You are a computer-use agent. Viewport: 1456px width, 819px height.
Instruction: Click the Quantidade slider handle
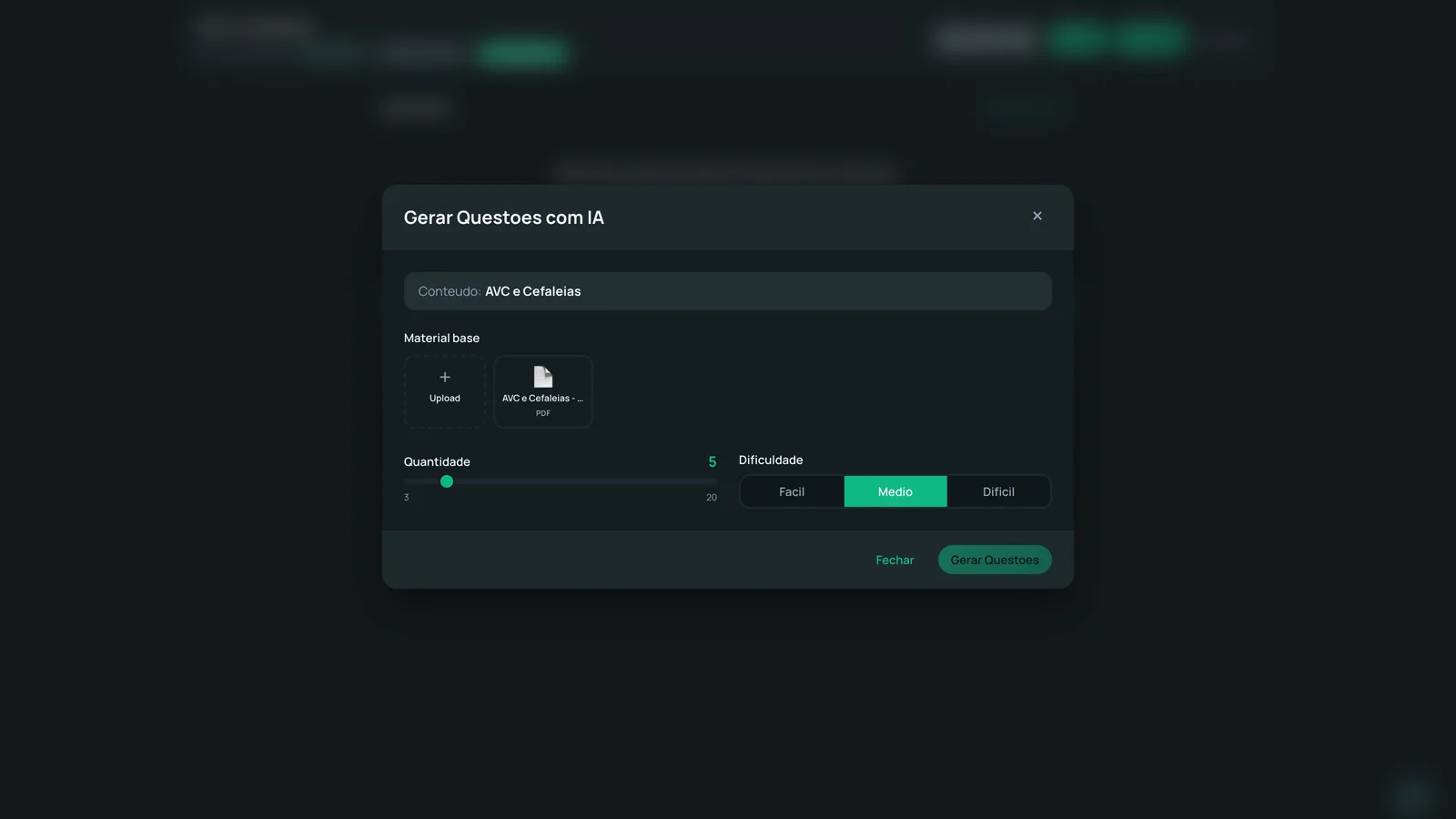pyautogui.click(x=447, y=481)
